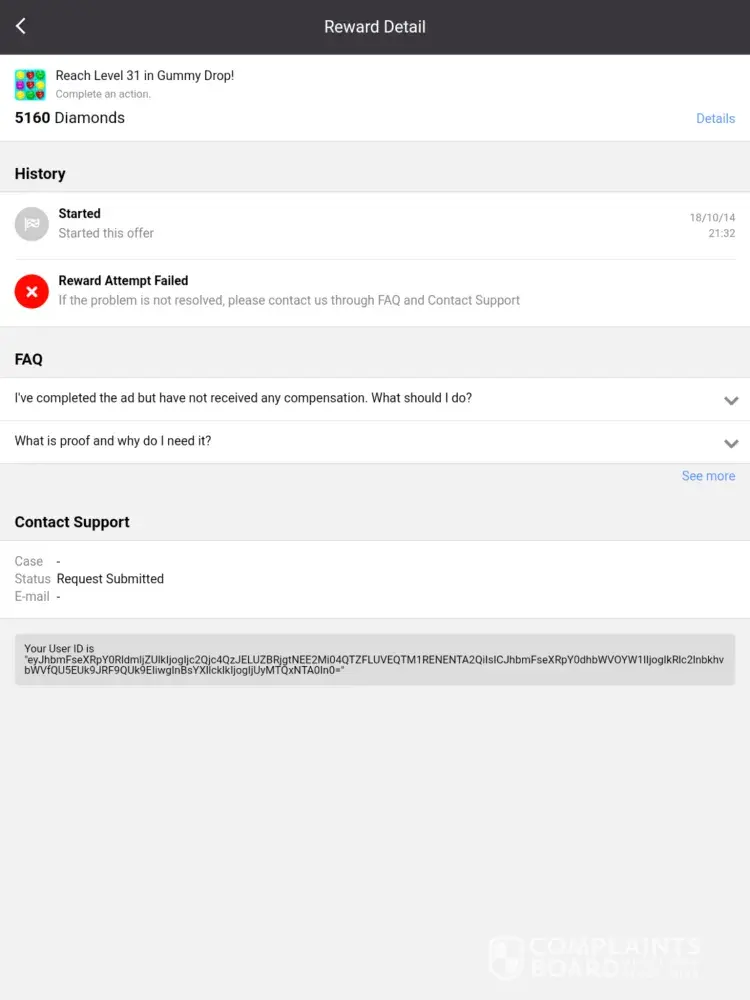The image size is (750, 1000).
Task: Expand the proof FAQ chevron
Action: (x=731, y=443)
